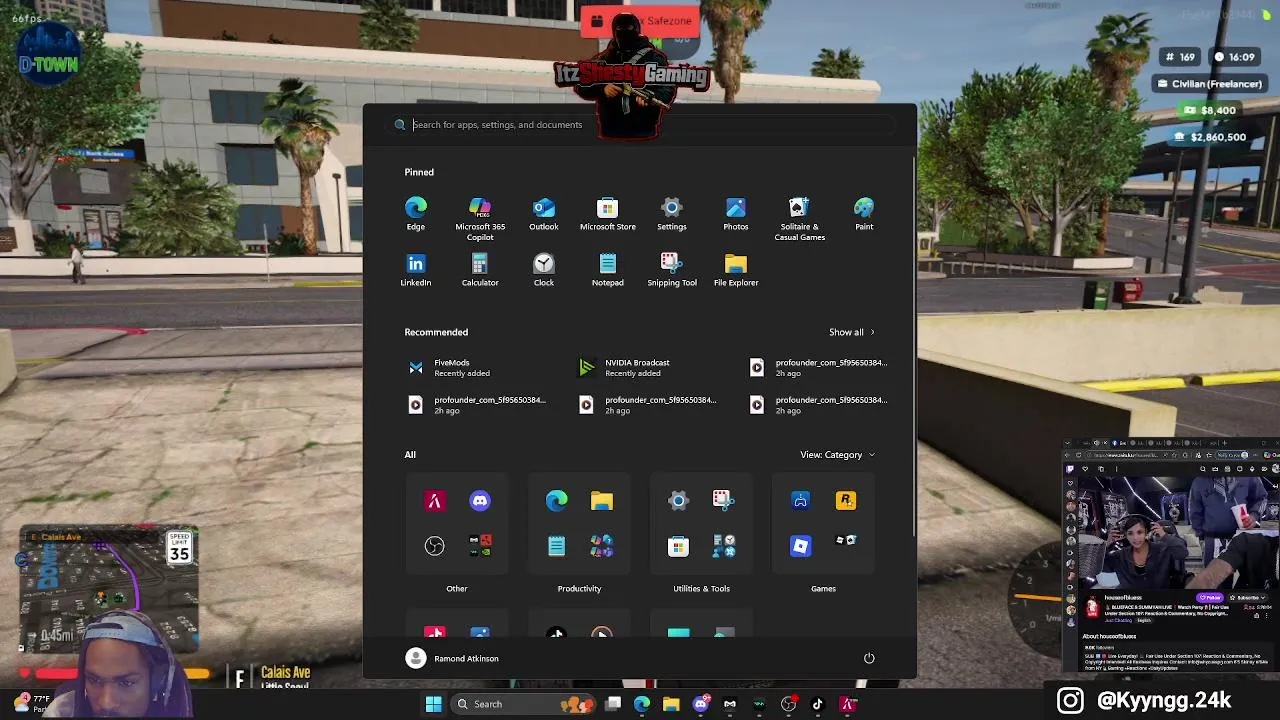
Task: Open Microsoft Store from Pinned
Action: 607,213
